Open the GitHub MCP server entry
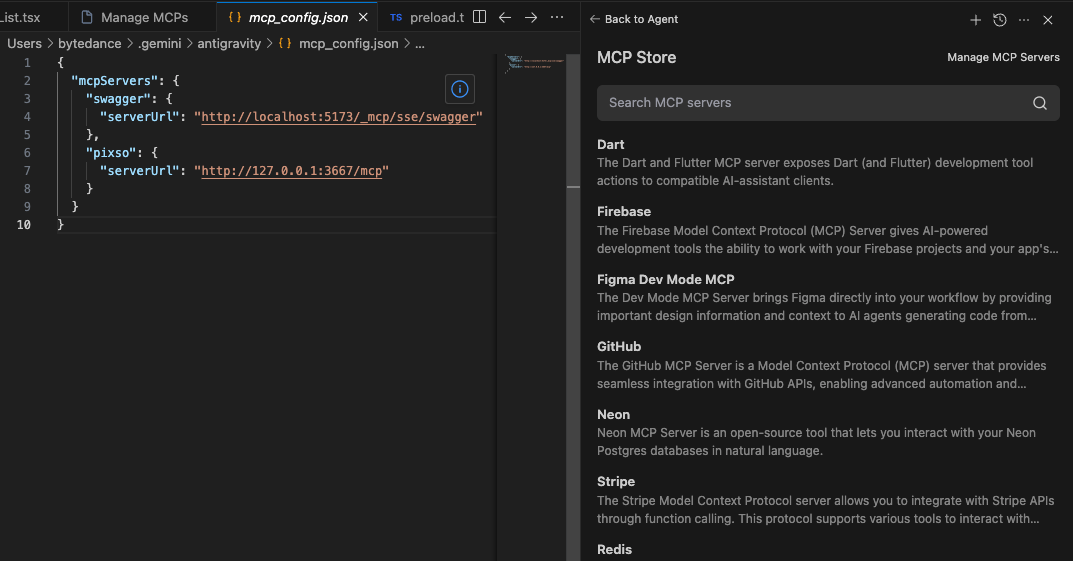 (x=619, y=347)
